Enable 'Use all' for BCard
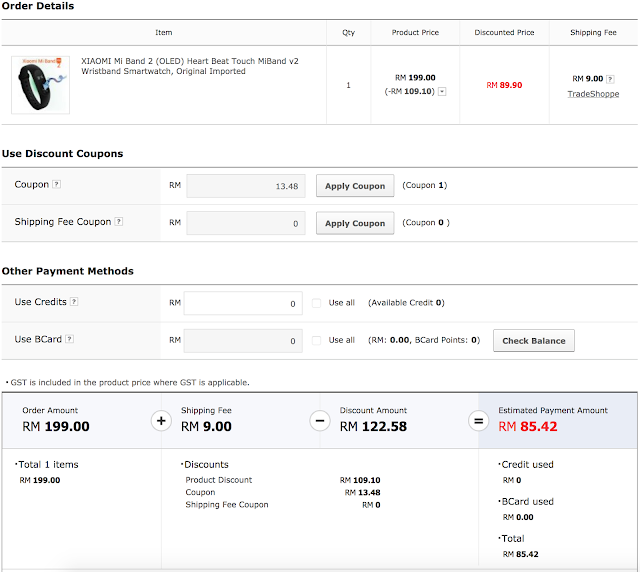The width and height of the screenshot is (640, 572). (x=317, y=341)
